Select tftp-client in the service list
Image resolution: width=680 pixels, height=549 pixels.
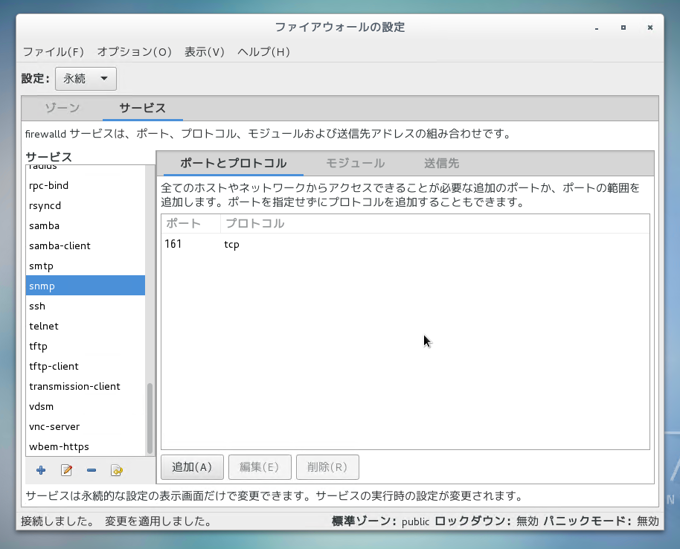pos(85,366)
